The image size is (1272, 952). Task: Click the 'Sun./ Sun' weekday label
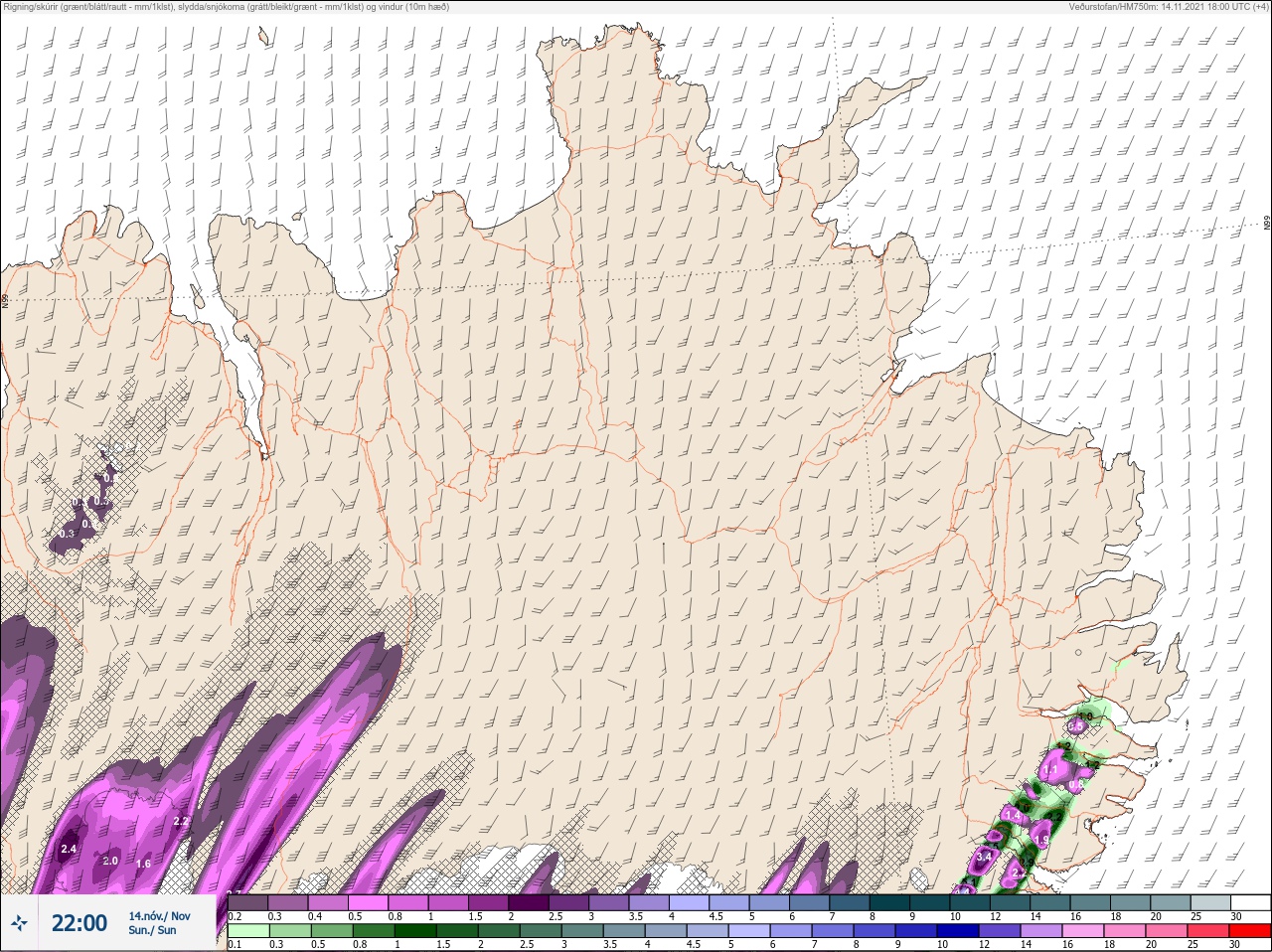point(152,930)
